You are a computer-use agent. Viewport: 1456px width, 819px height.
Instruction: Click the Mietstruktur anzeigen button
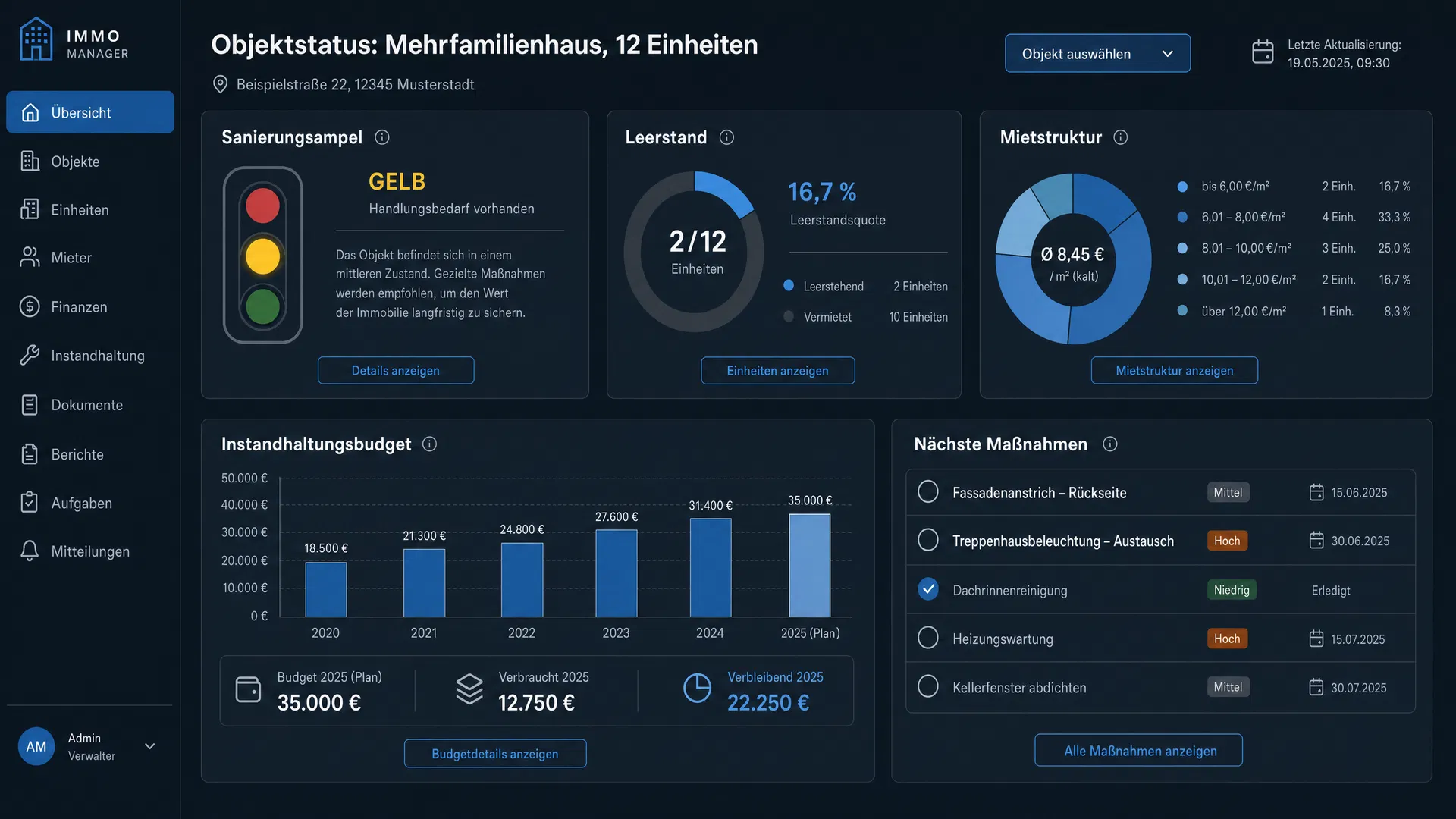[x=1174, y=370]
